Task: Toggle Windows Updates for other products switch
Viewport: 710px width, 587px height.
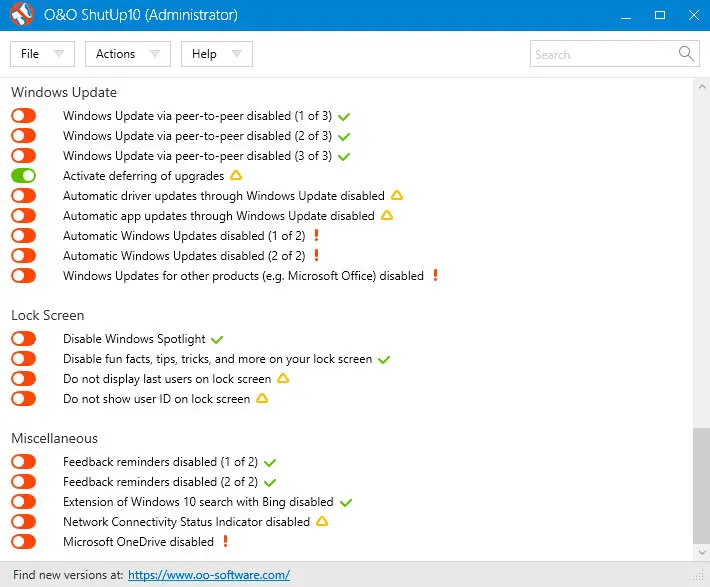Action: [24, 275]
